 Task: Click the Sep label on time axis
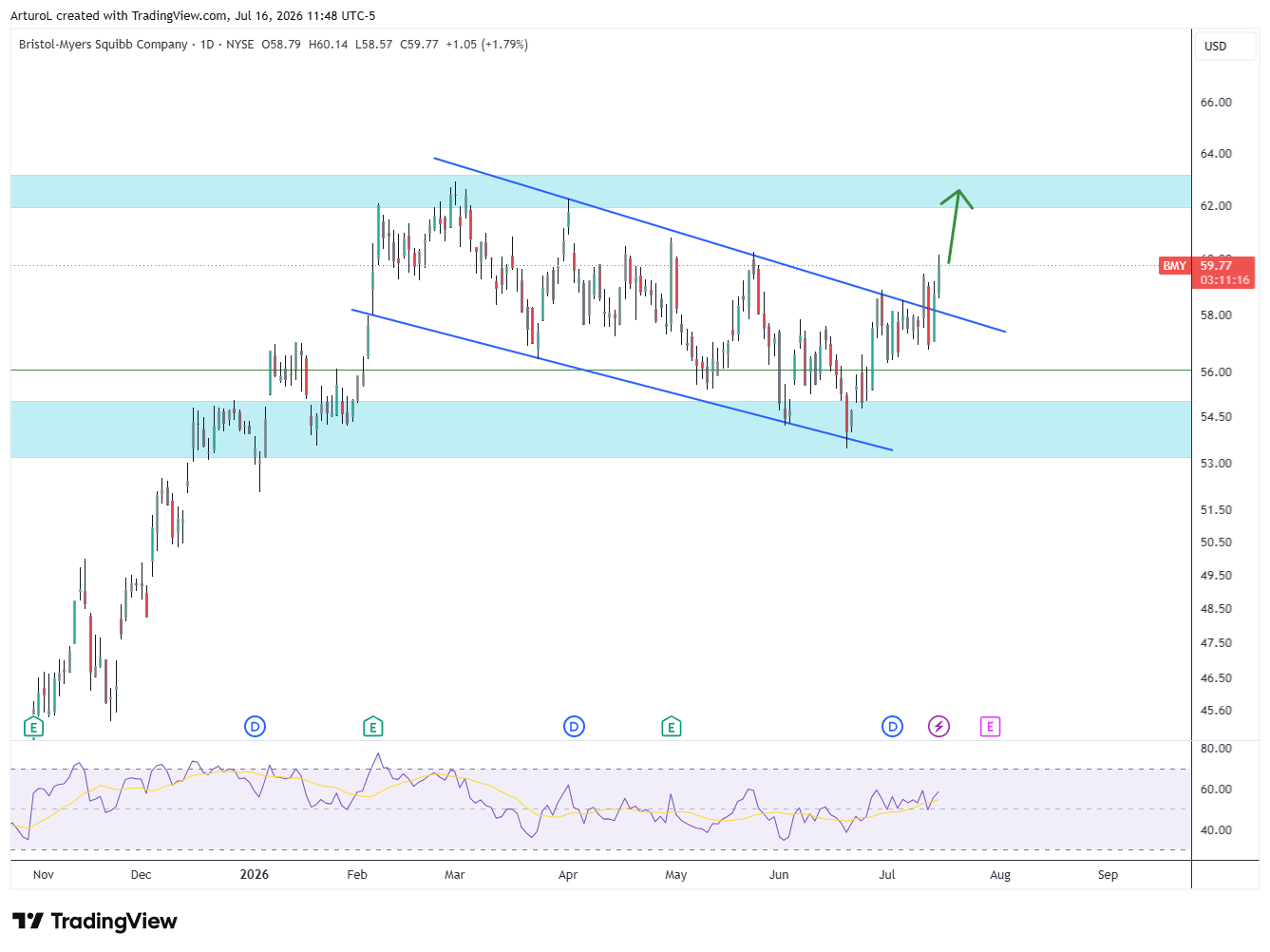tap(1108, 874)
